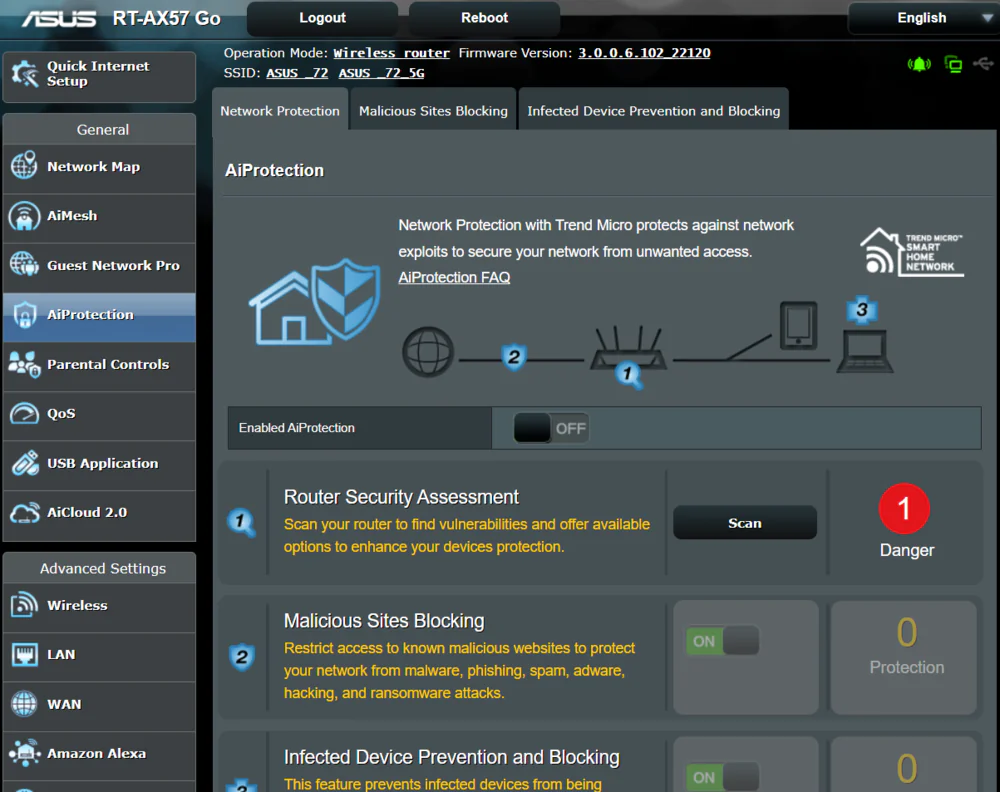This screenshot has width=1000, height=792.
Task: Click the Wireless signal icon in sidebar
Action: (24, 605)
